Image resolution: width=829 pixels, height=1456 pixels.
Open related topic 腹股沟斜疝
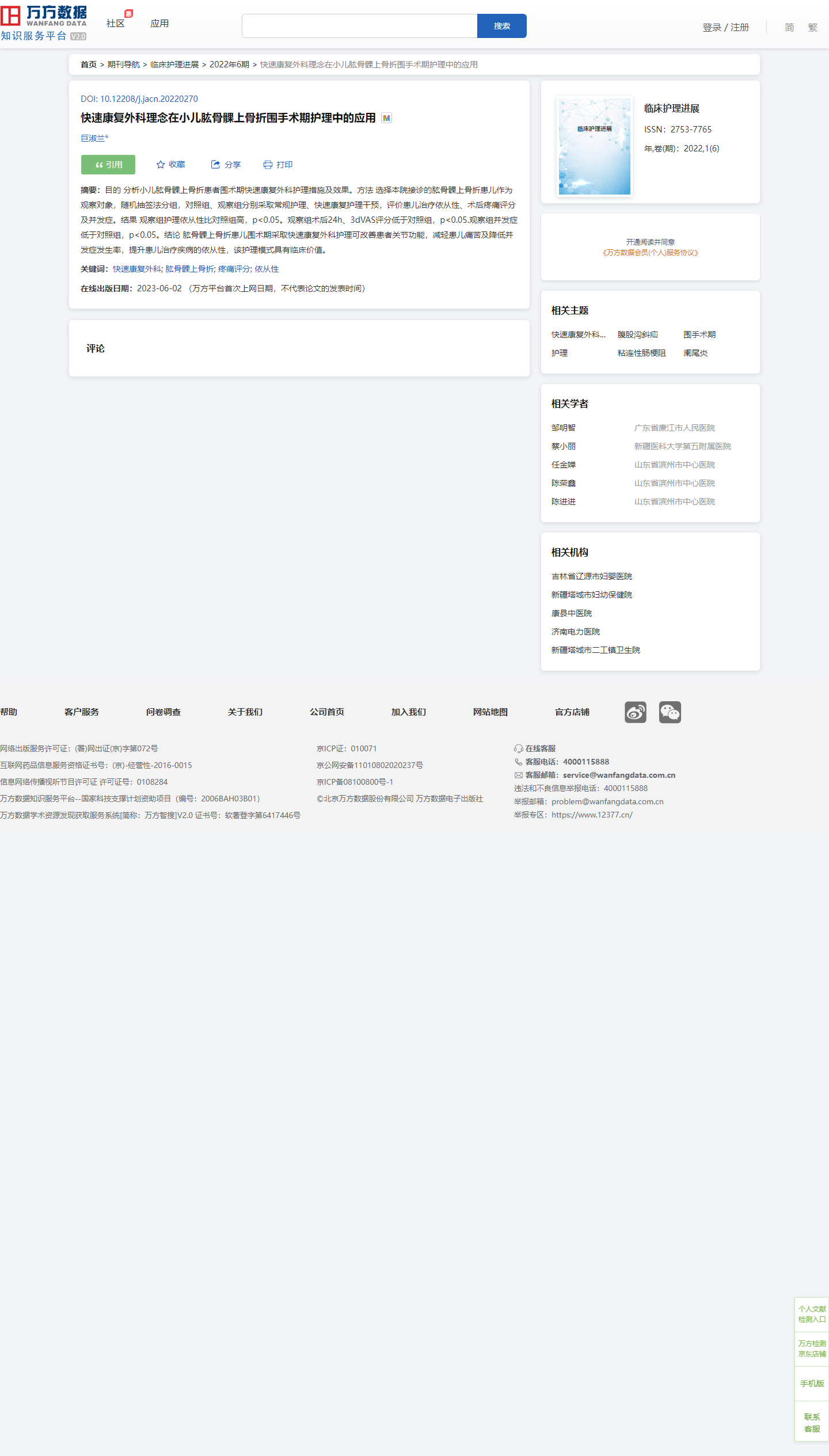[x=638, y=334]
